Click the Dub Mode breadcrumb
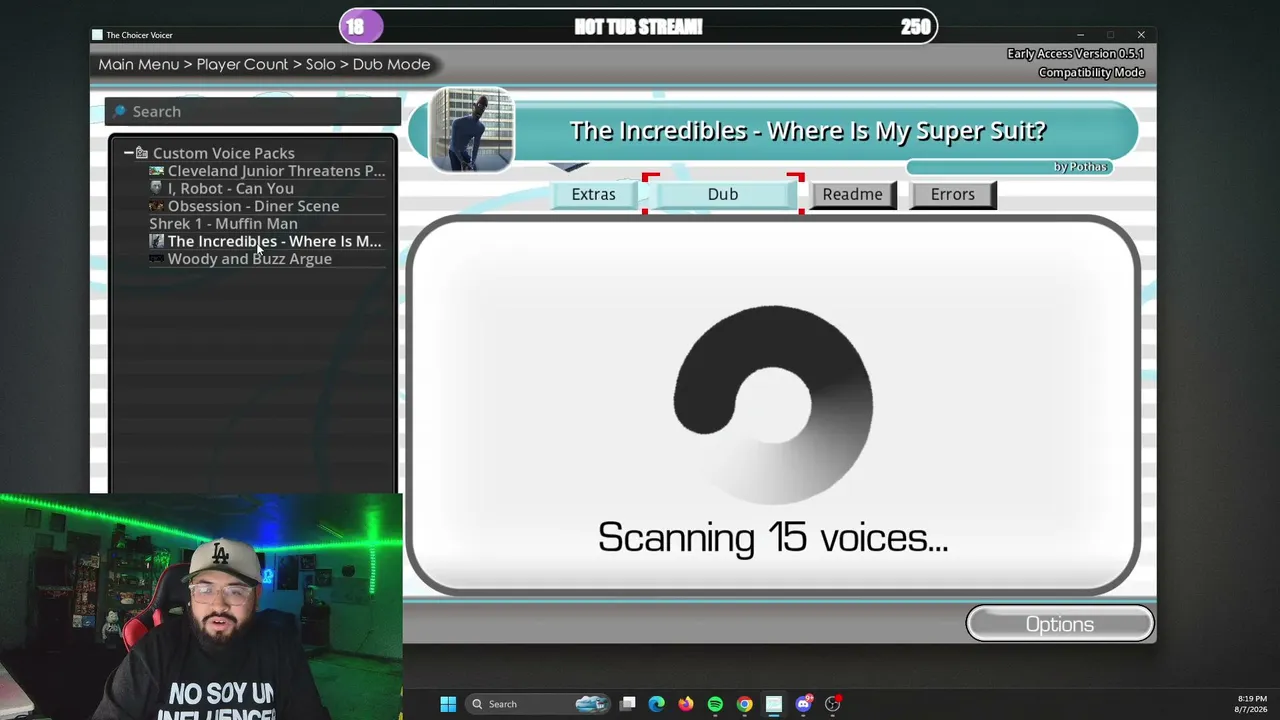The width and height of the screenshot is (1280, 720). [391, 64]
